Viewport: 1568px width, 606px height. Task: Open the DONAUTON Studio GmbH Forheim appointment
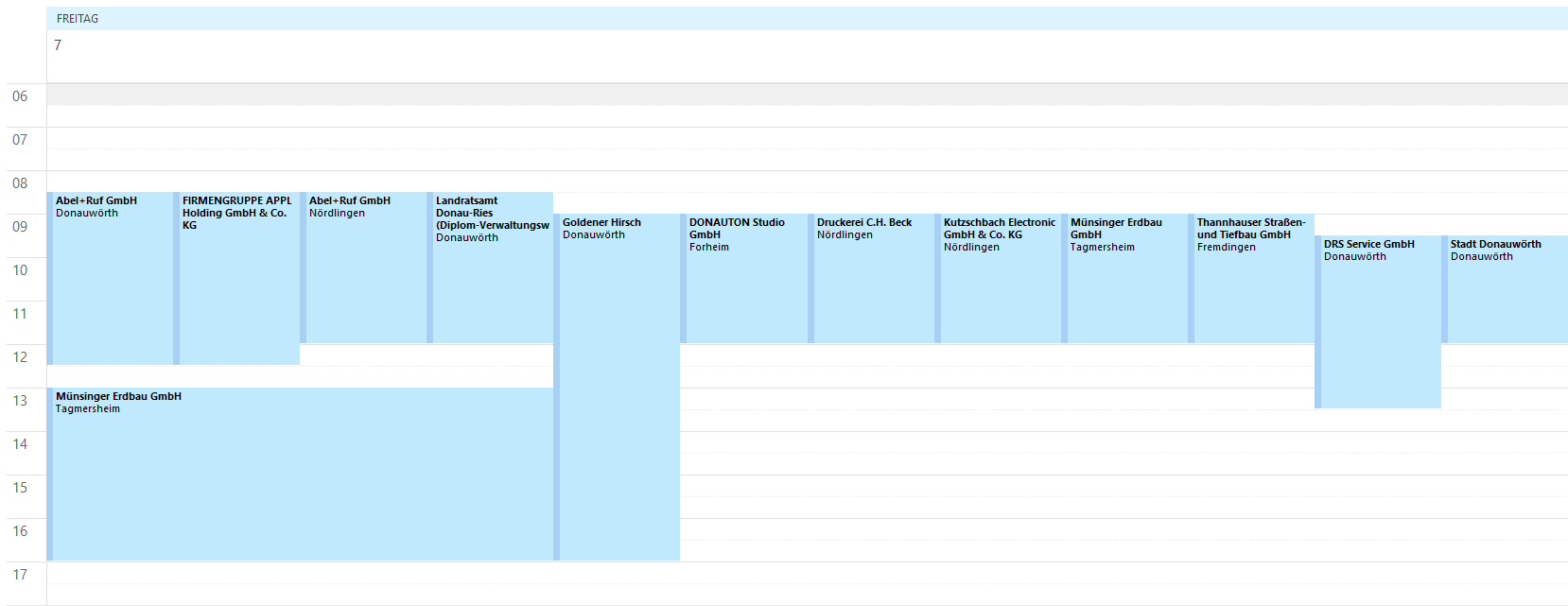(x=743, y=278)
